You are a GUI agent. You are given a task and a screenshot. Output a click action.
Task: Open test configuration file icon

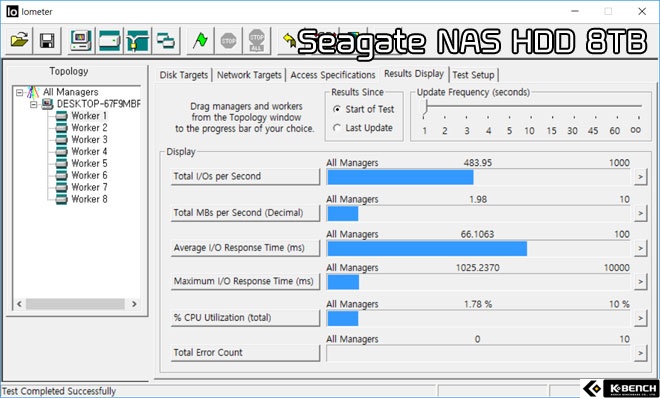coord(19,41)
